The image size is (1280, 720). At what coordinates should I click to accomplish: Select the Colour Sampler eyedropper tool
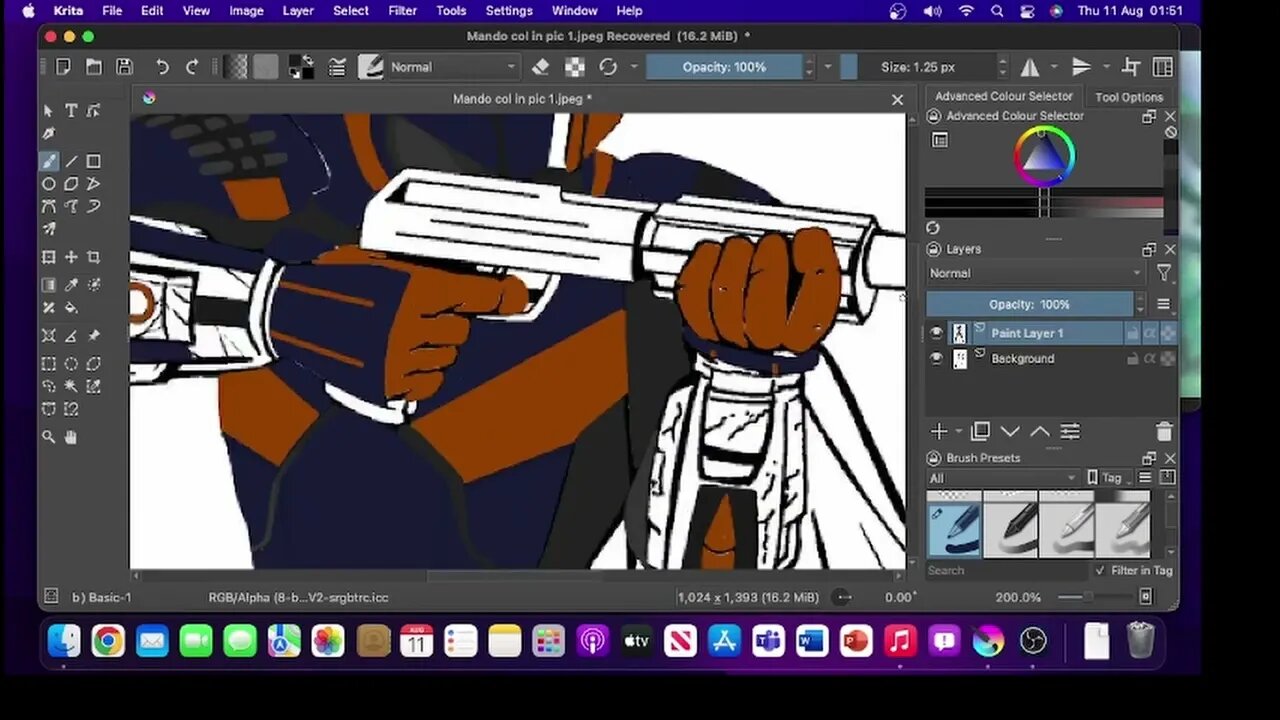pyautogui.click(x=71, y=285)
